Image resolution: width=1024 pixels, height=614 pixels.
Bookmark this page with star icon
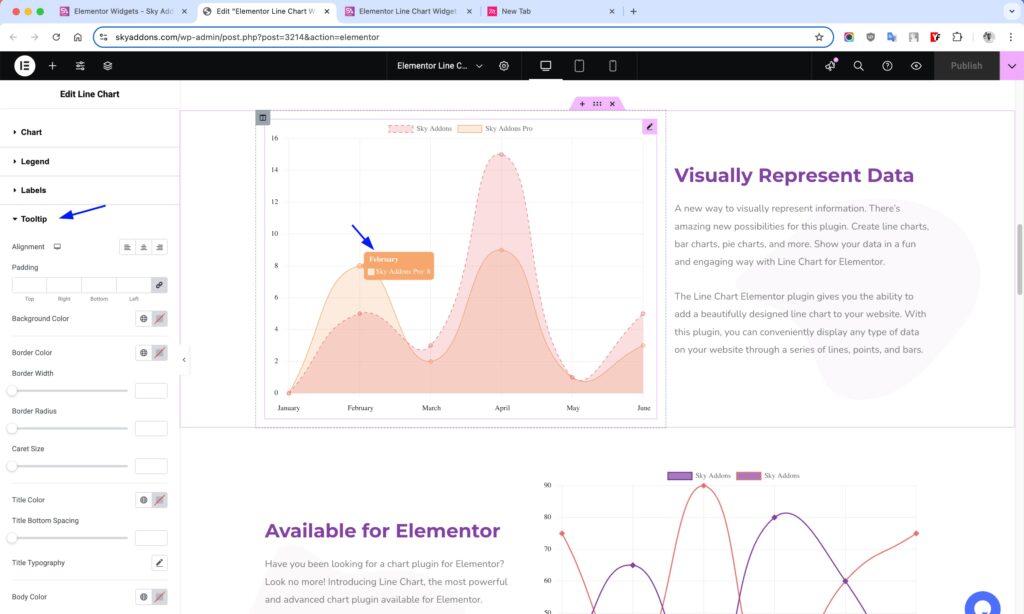click(x=819, y=37)
